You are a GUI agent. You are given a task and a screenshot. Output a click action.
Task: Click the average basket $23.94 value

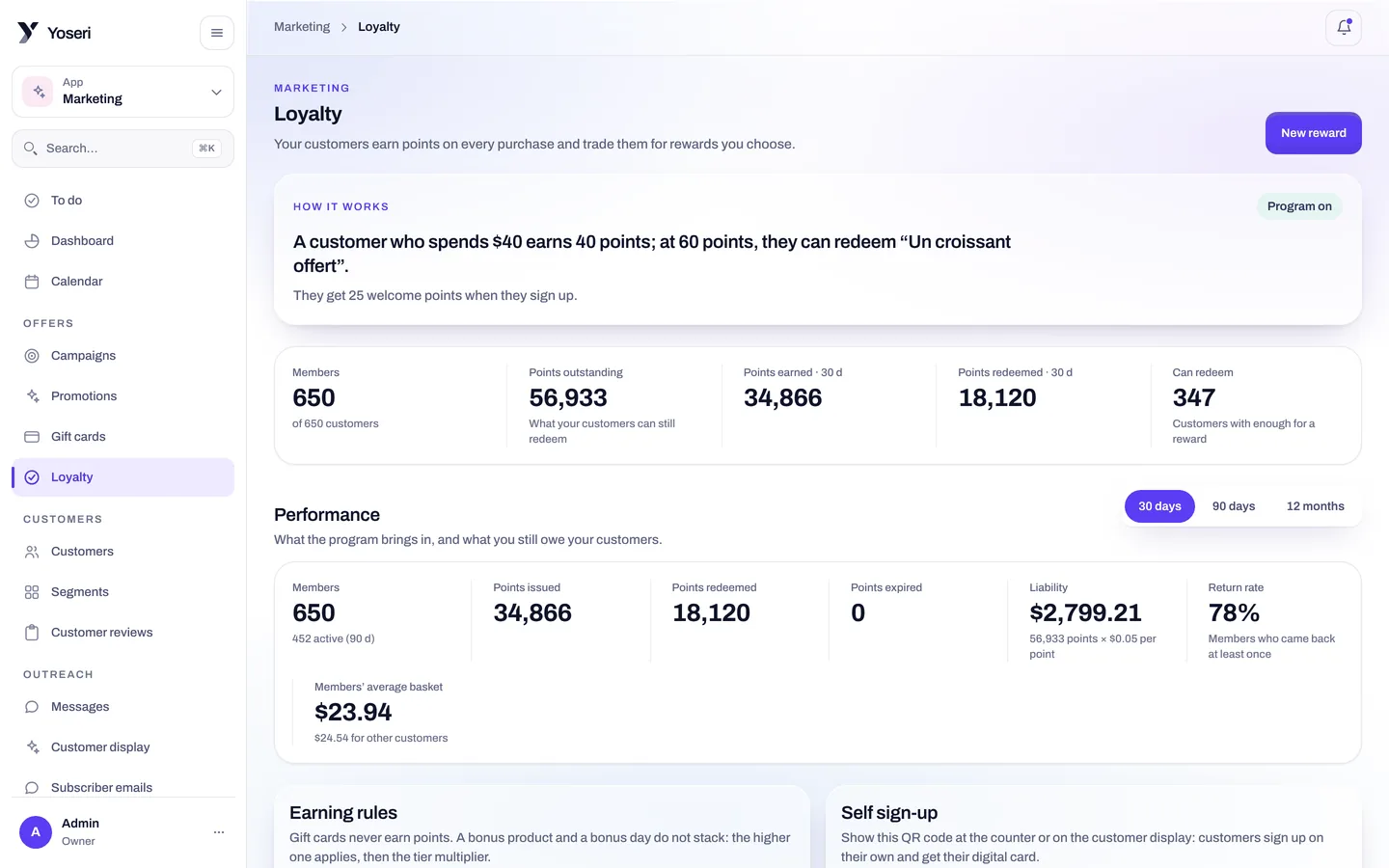point(353,713)
